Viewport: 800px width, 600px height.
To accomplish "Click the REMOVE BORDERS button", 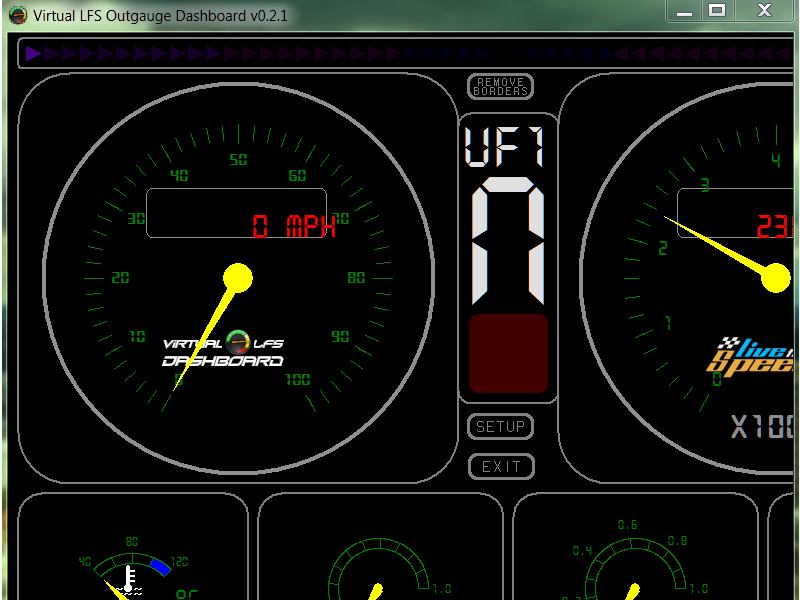I will (501, 87).
